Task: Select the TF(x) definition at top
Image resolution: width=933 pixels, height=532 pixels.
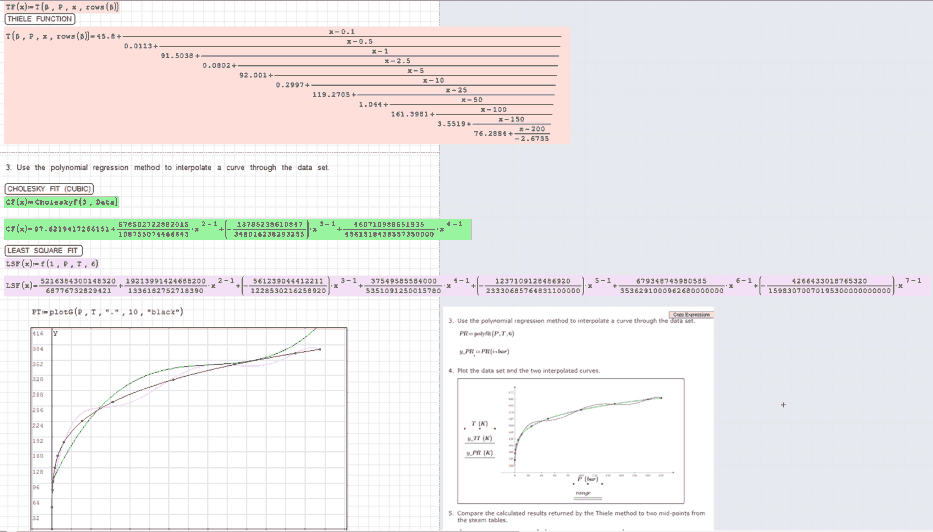Action: pyautogui.click(x=62, y=7)
